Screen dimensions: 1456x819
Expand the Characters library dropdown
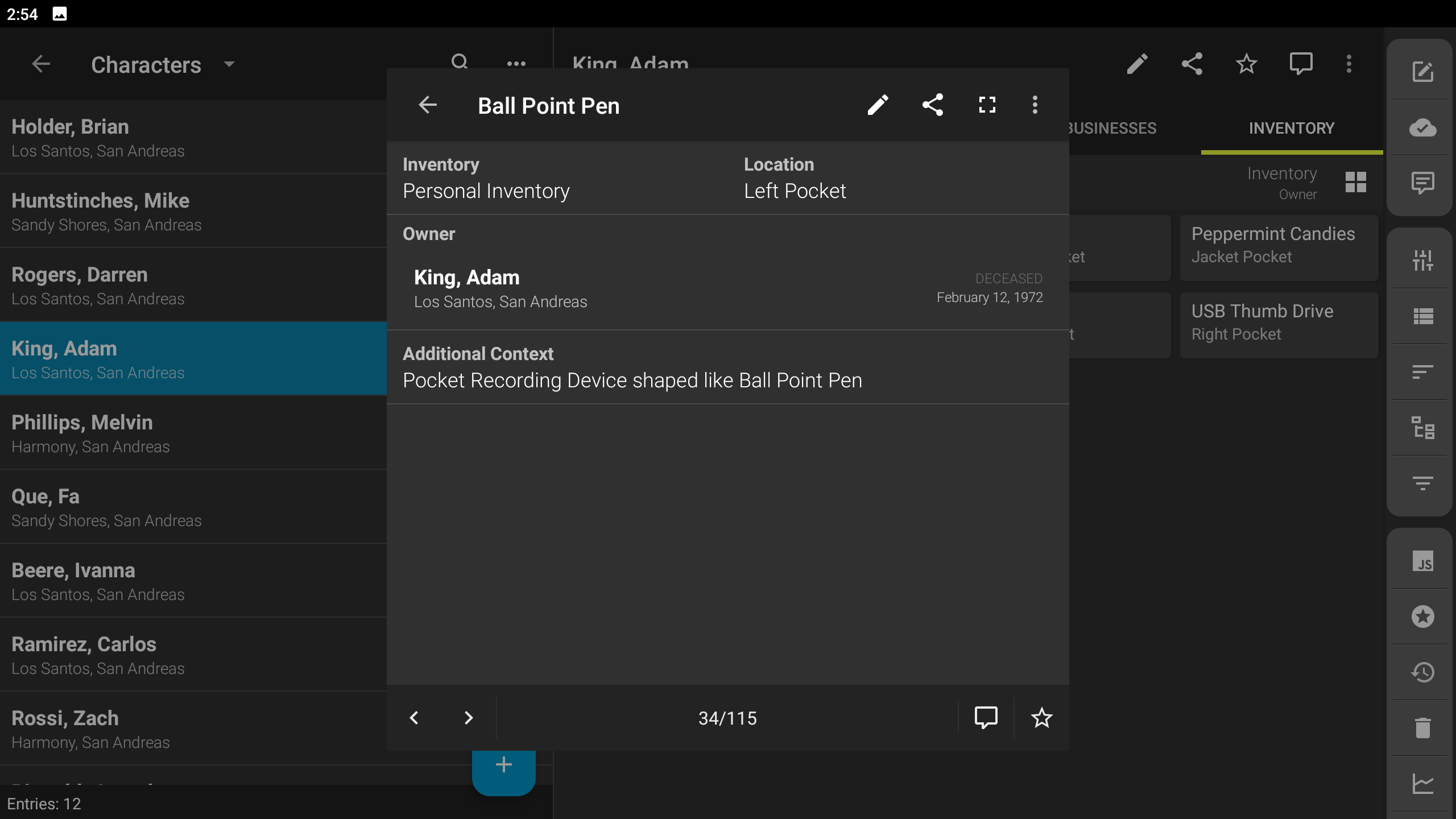coord(229,64)
